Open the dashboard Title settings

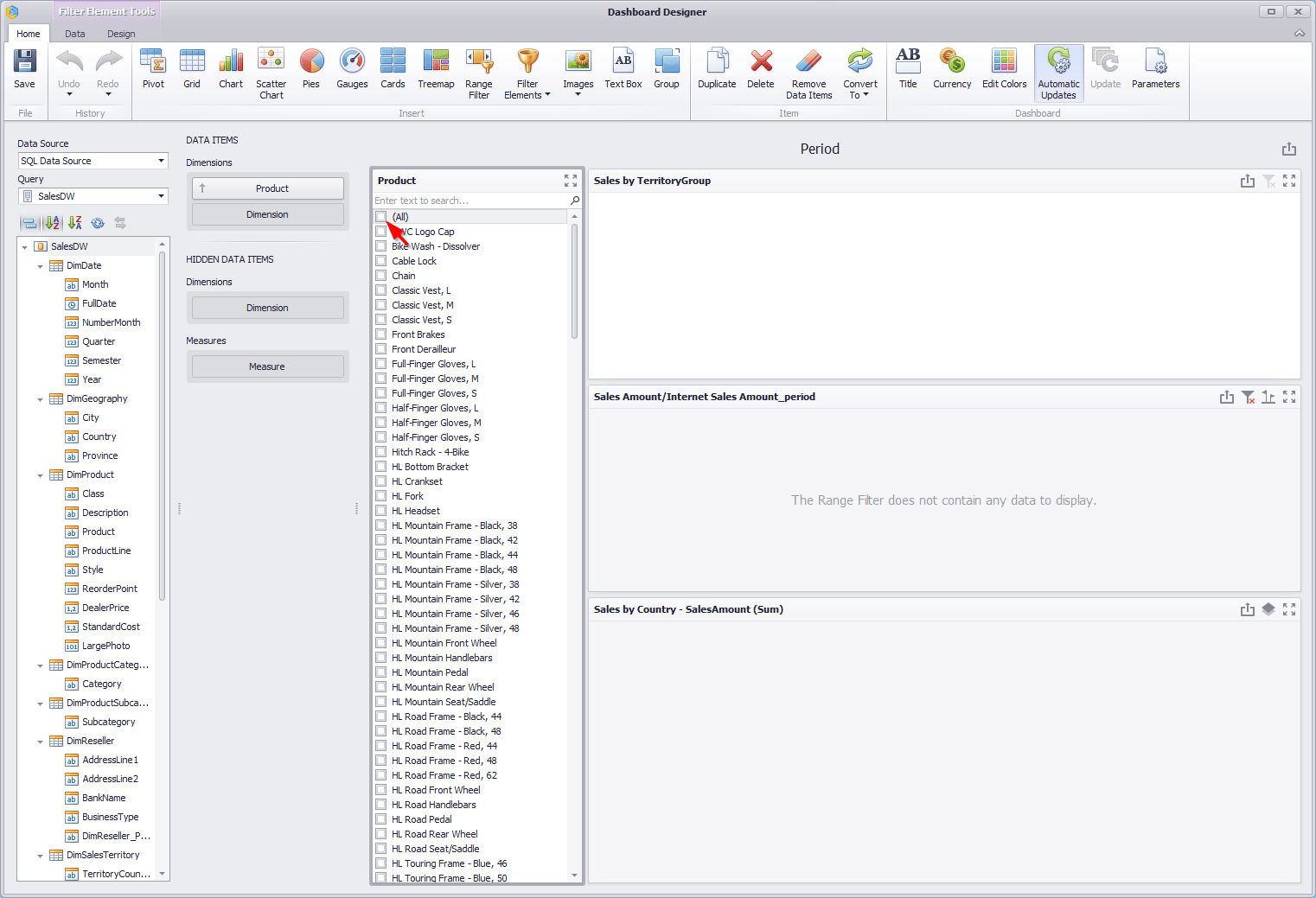tap(908, 69)
